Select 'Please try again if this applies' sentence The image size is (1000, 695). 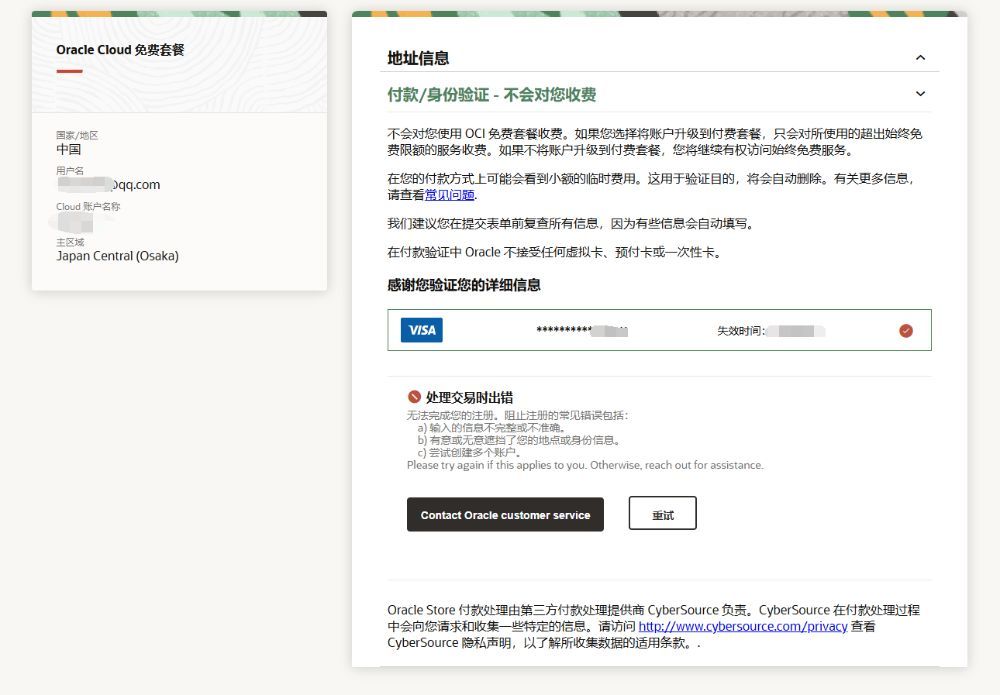tap(585, 465)
